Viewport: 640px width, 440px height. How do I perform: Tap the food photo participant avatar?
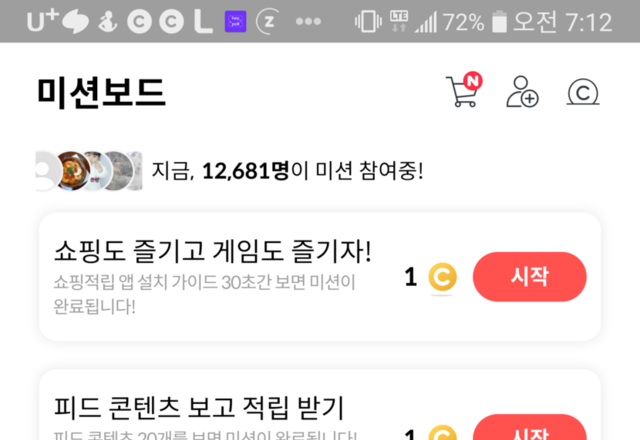tap(73, 171)
